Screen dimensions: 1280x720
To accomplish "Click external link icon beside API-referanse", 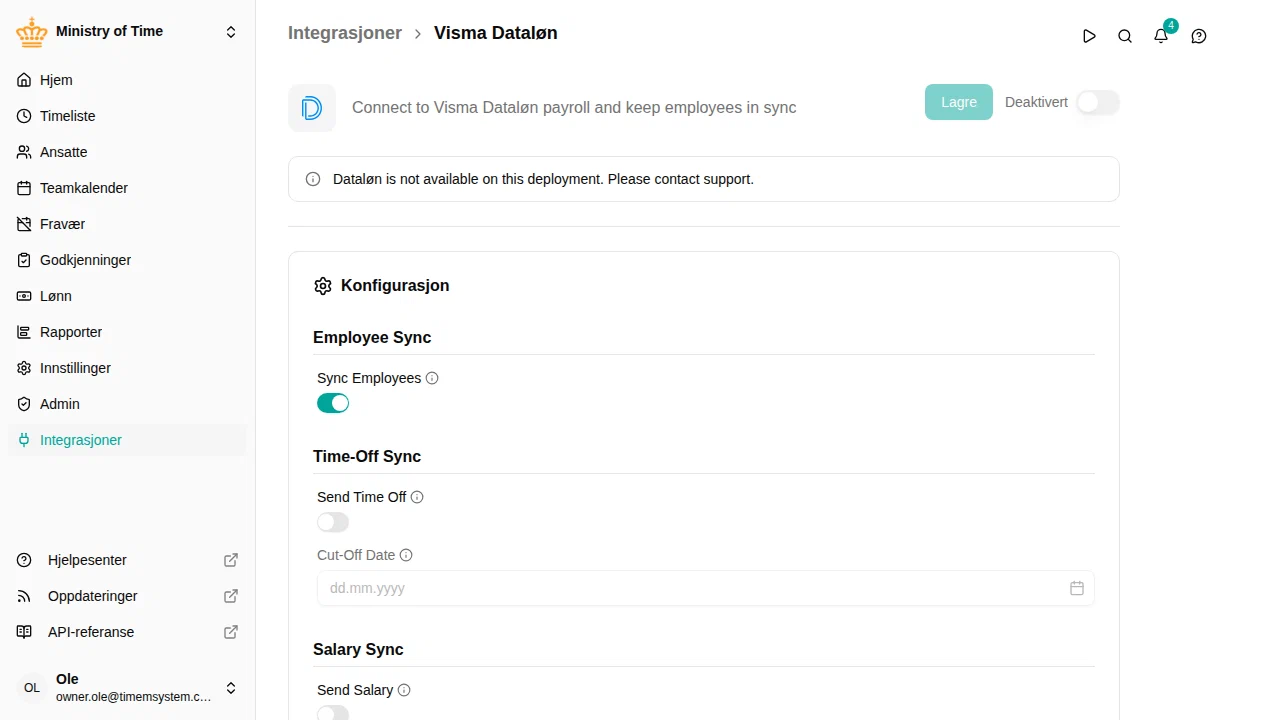I will [x=231, y=632].
